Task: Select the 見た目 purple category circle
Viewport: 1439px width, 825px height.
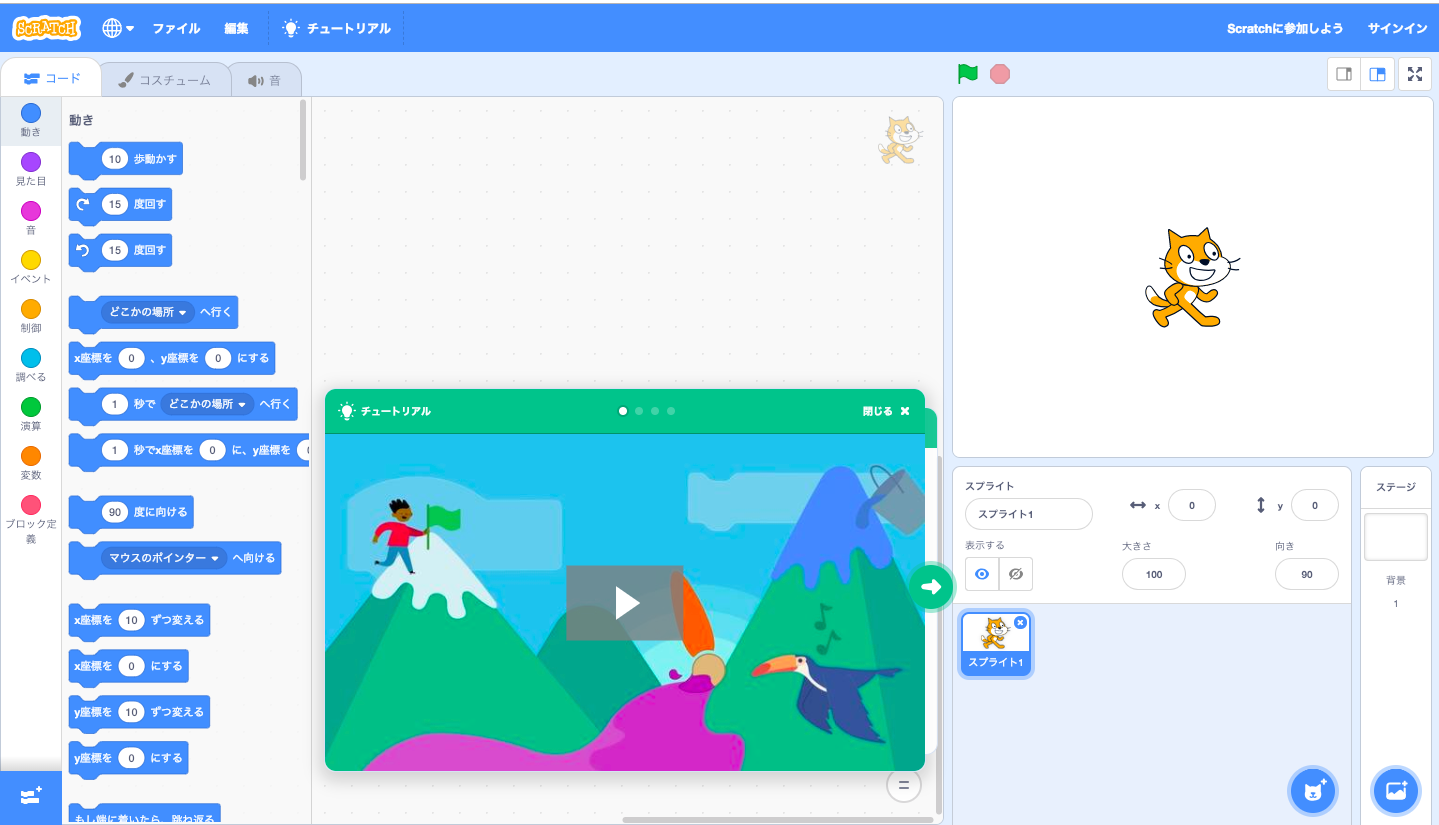Action: pyautogui.click(x=31, y=162)
